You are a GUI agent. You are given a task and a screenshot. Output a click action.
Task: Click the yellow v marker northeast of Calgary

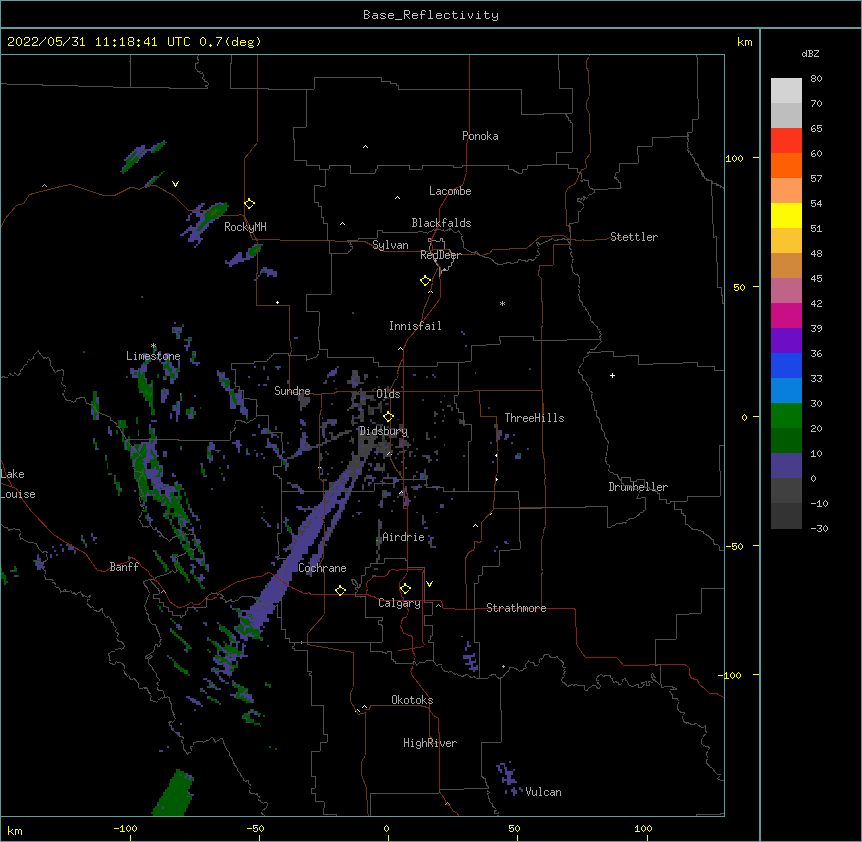click(429, 584)
